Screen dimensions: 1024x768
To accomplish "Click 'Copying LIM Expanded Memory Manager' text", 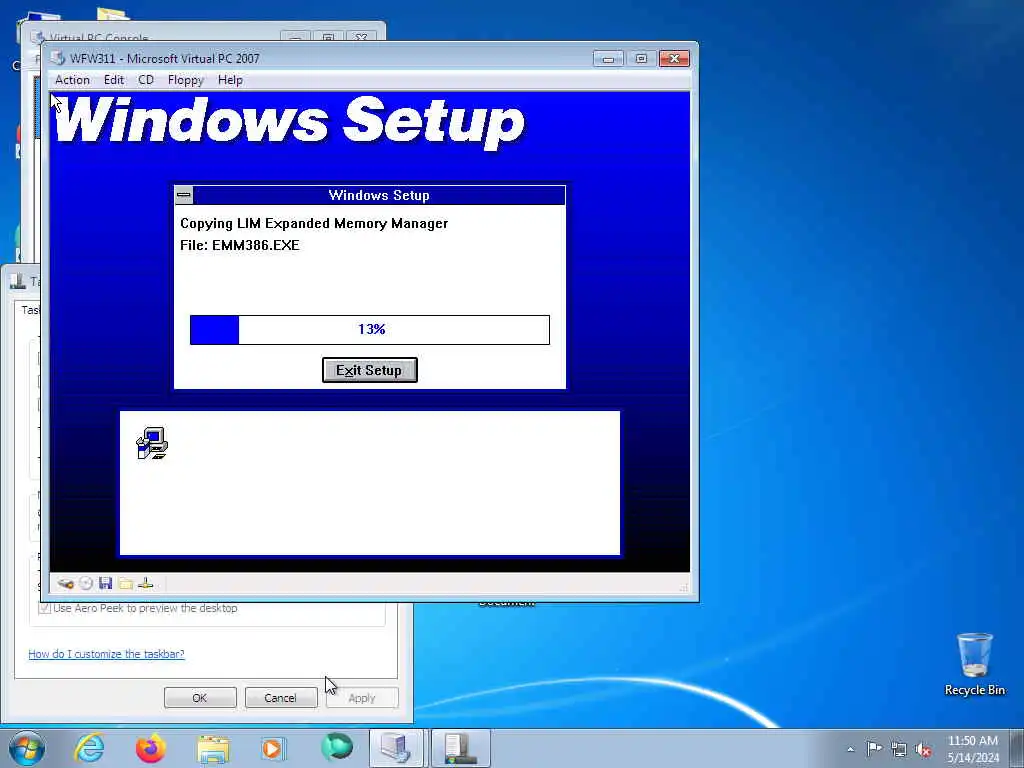I will pyautogui.click(x=314, y=223).
